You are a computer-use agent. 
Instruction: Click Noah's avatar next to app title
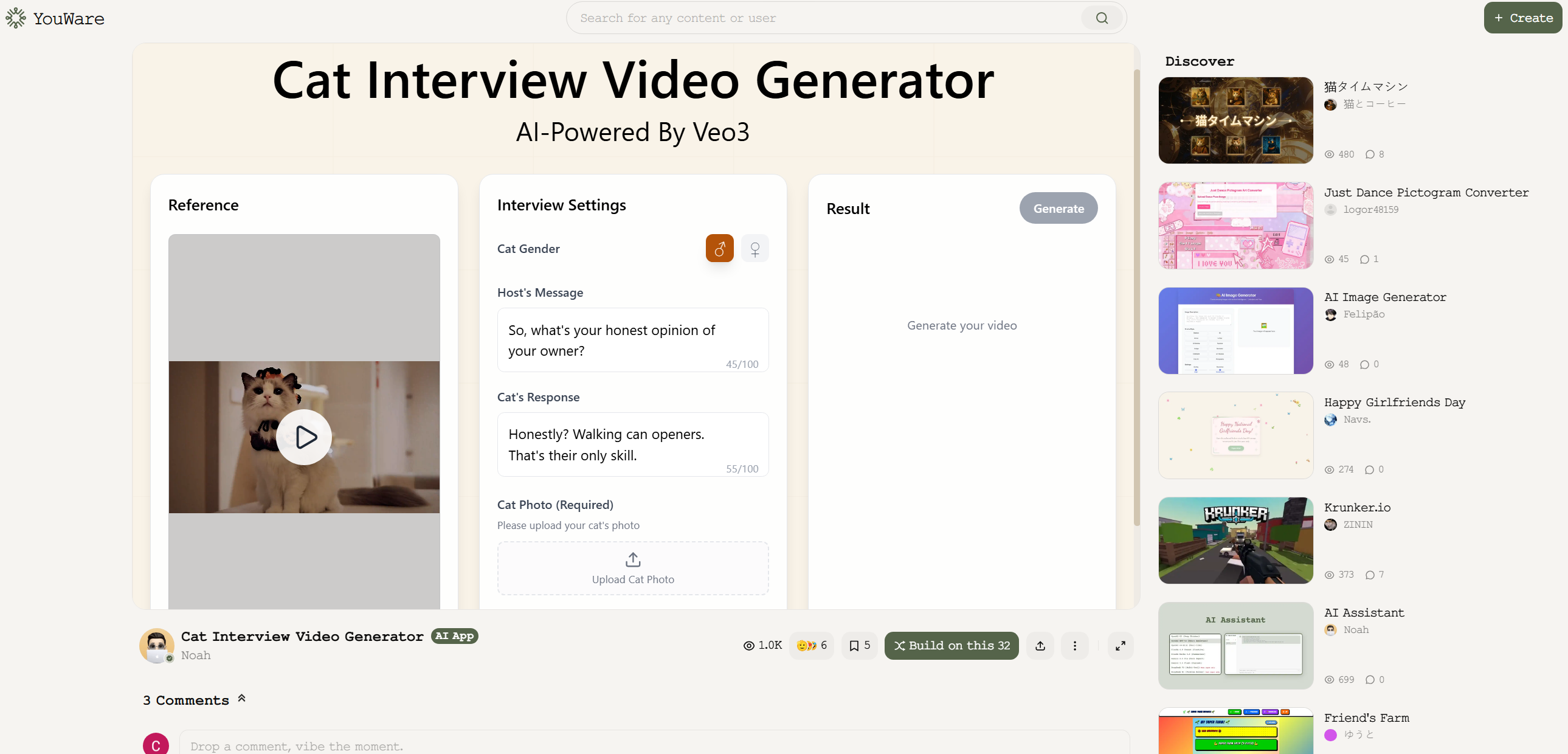pos(156,645)
